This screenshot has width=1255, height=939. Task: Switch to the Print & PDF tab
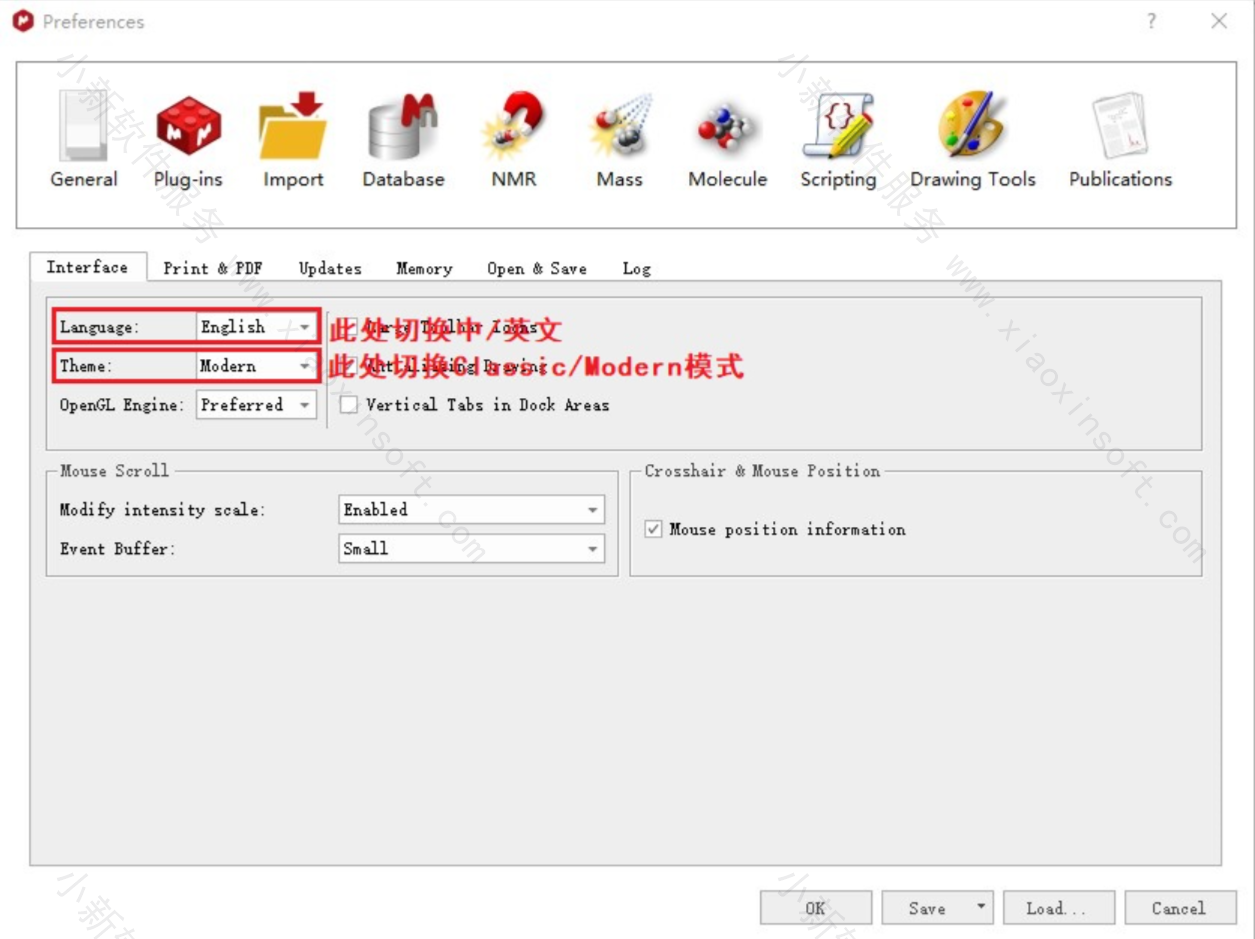pyautogui.click(x=212, y=268)
